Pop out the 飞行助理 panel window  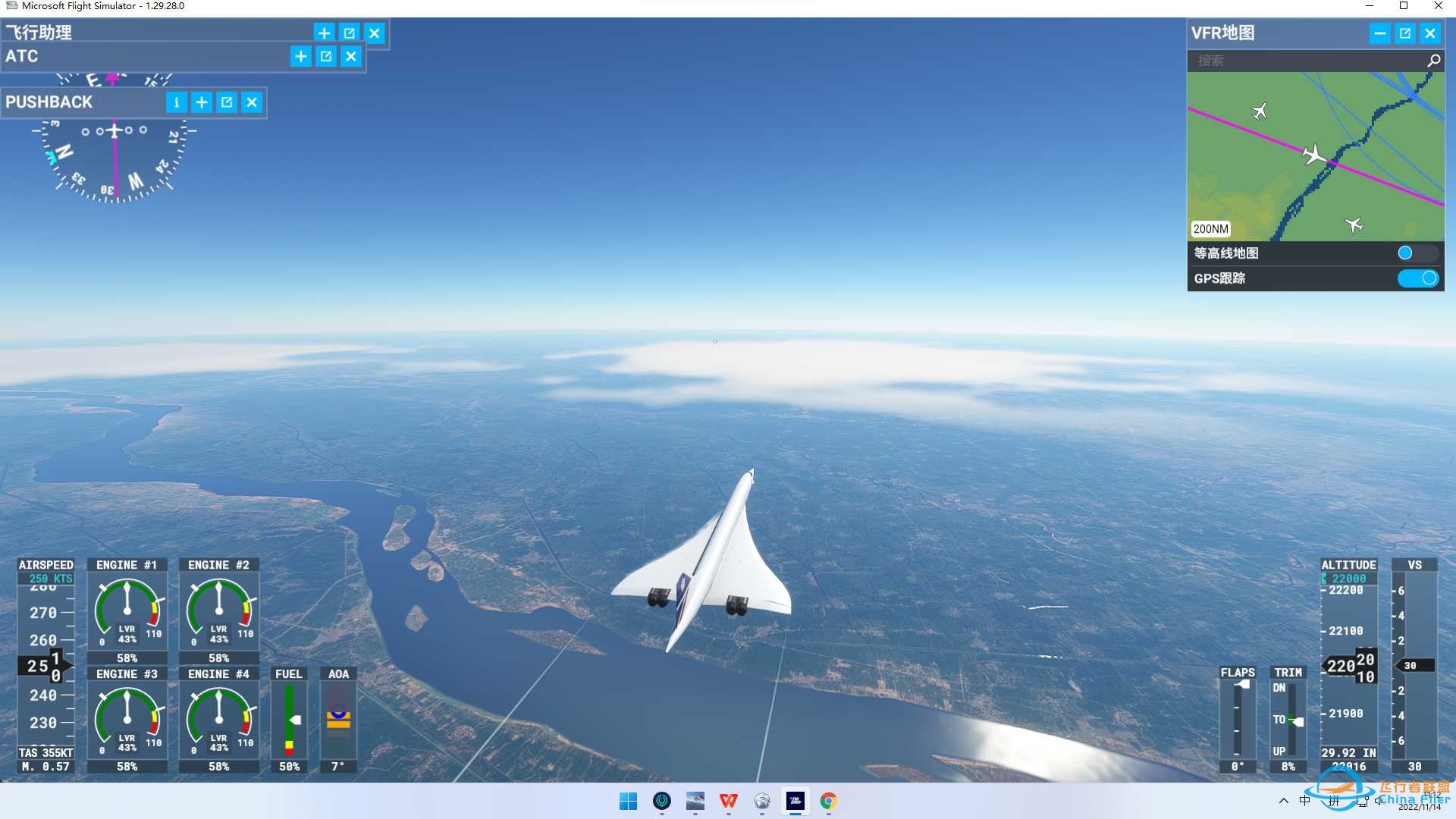click(349, 33)
